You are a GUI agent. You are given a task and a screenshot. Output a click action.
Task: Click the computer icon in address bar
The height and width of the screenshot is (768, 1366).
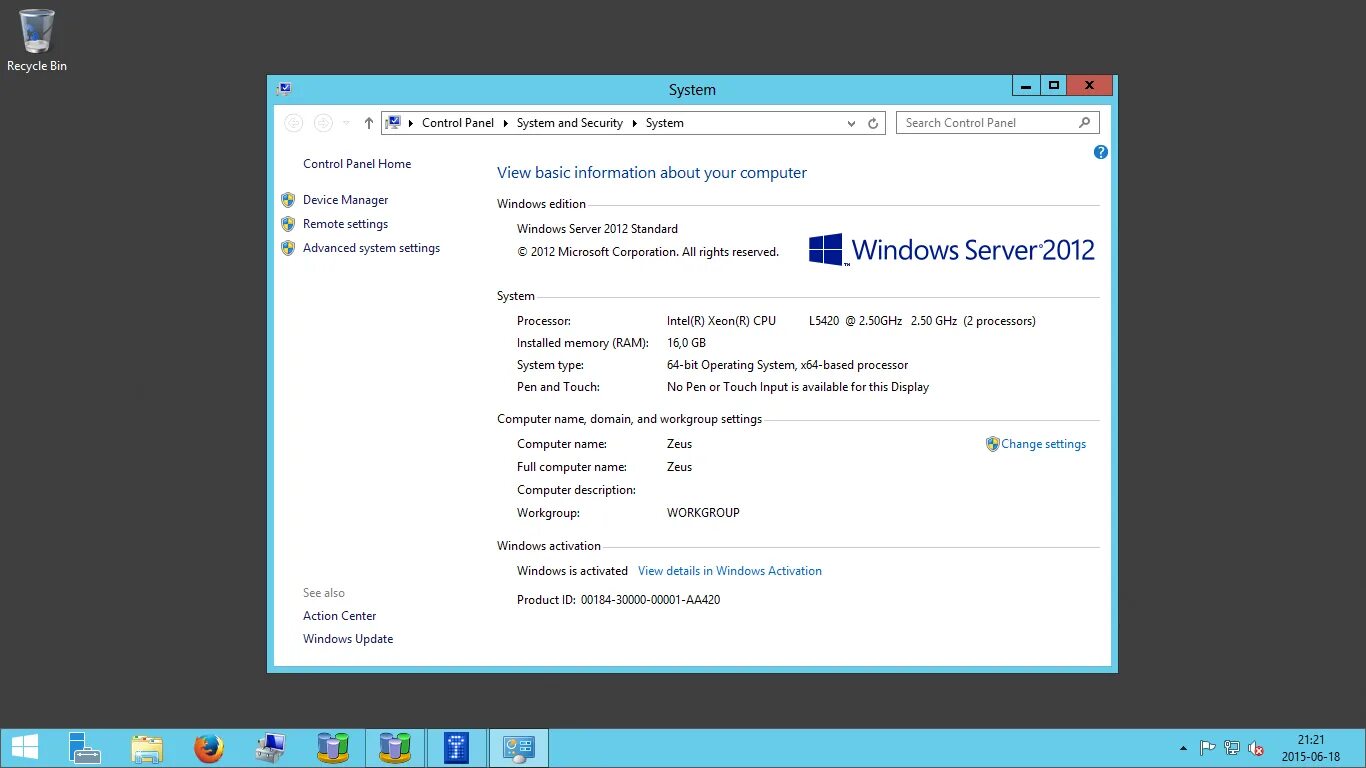(393, 123)
